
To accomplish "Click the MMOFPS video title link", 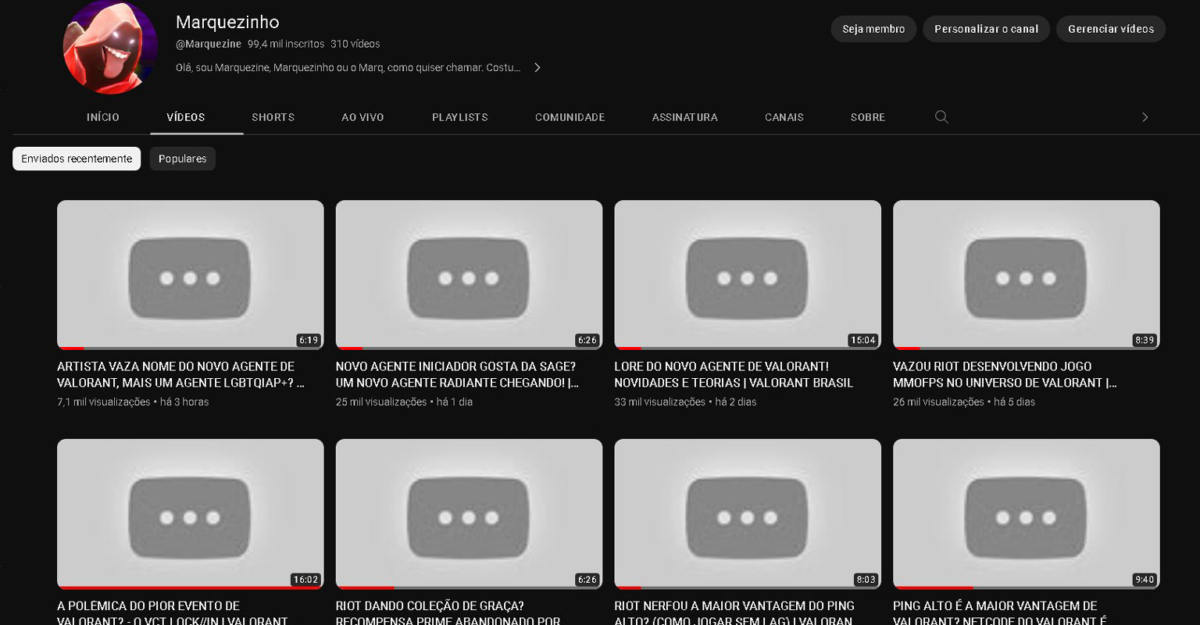I will pyautogui.click(x=1004, y=374).
